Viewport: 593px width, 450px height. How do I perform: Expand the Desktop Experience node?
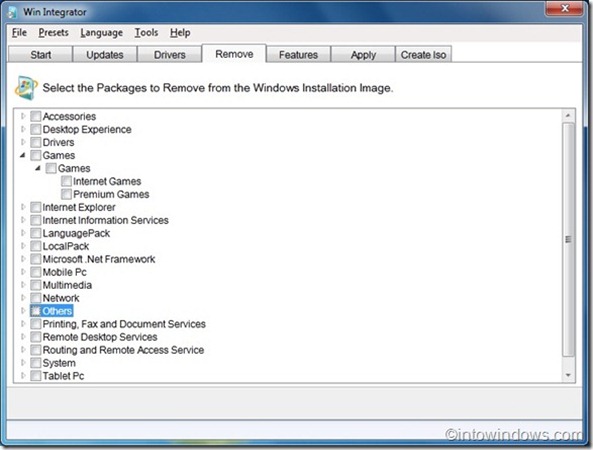coord(23,129)
